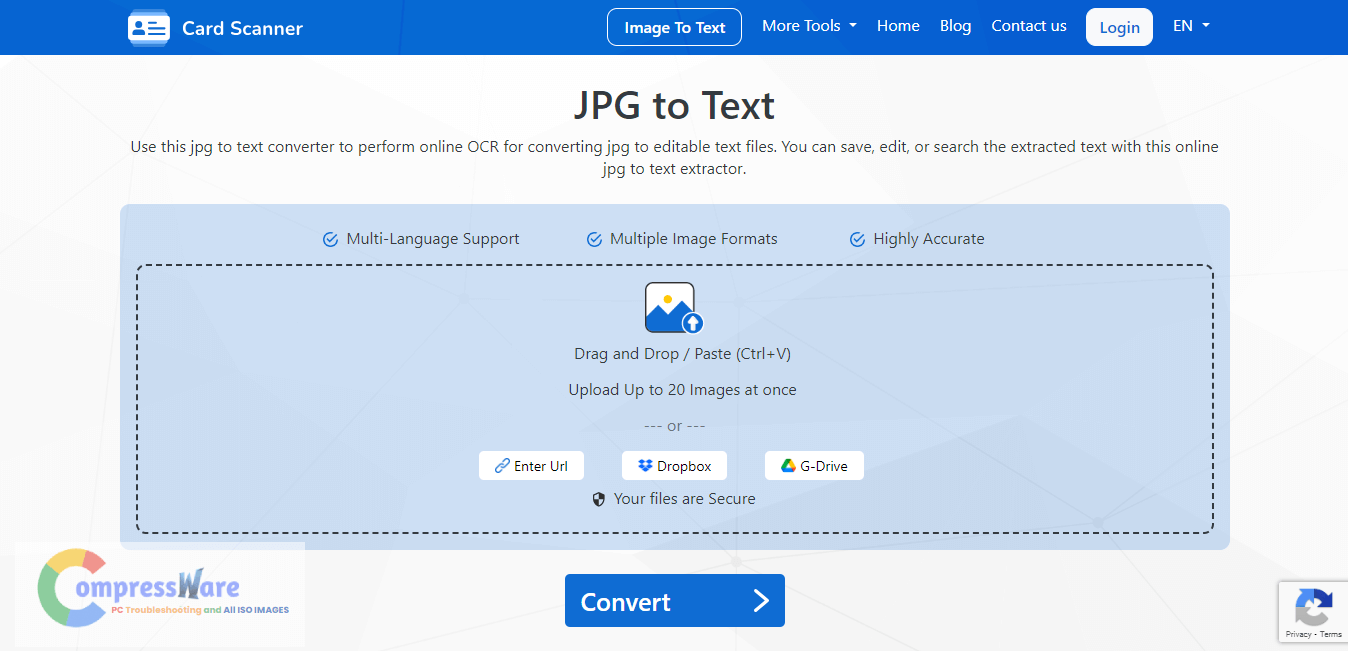Click the Highly Accurate label
Screen dimensions: 1348x653
(929, 239)
